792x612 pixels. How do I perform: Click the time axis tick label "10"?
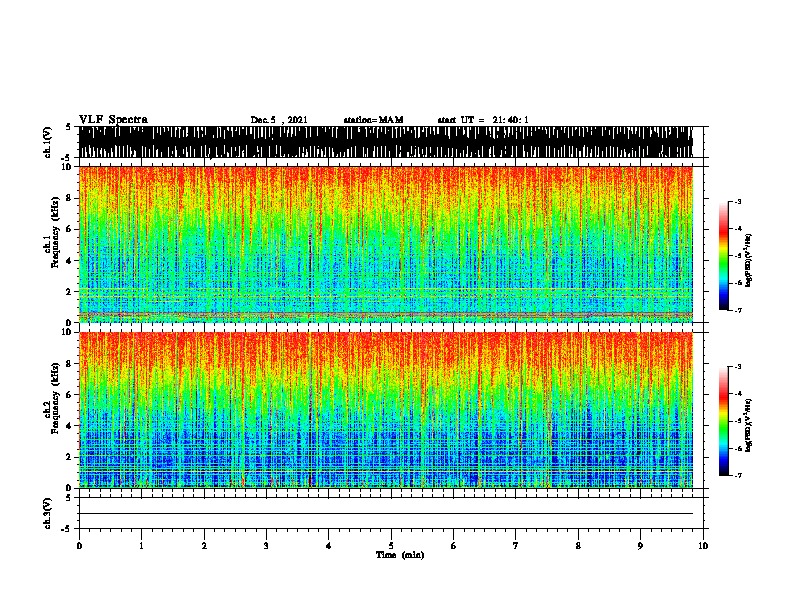click(703, 546)
